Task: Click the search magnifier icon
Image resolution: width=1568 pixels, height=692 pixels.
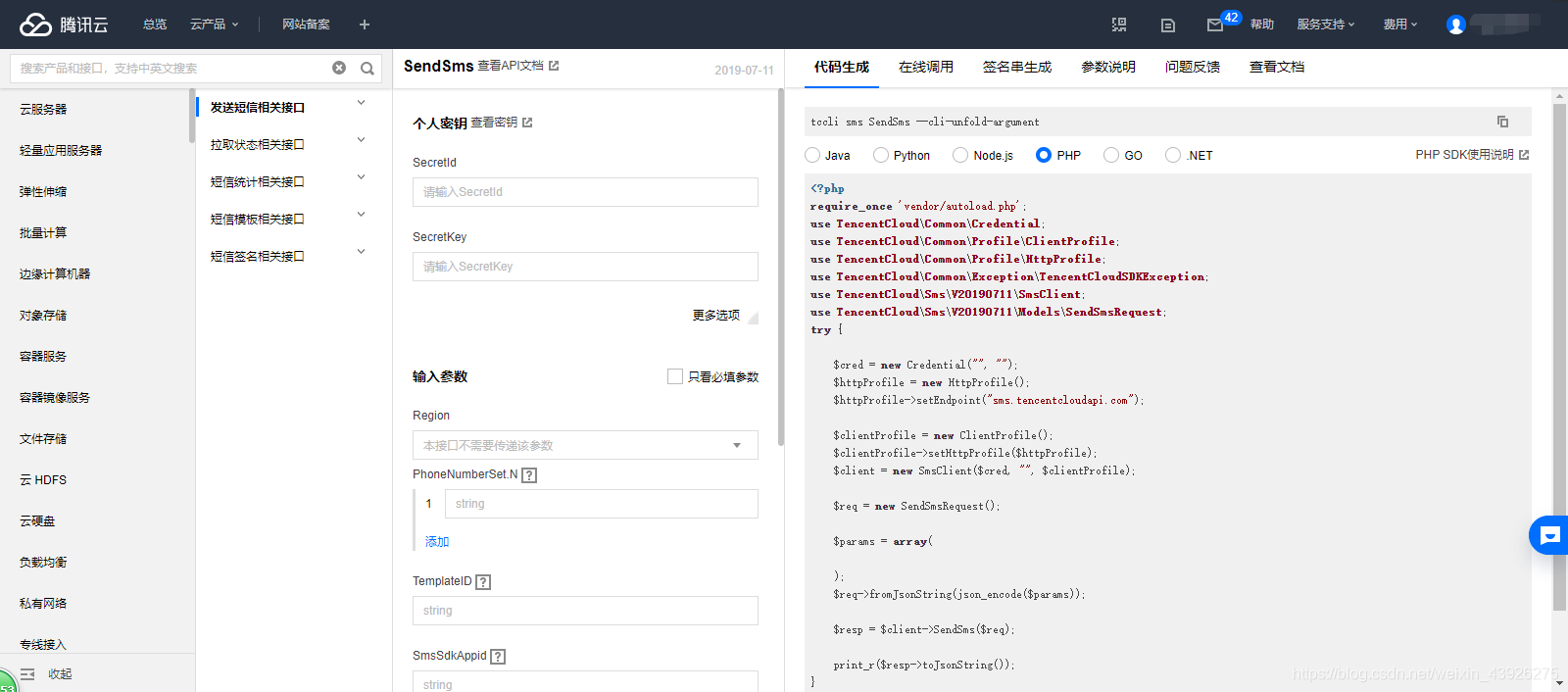Action: tap(367, 69)
